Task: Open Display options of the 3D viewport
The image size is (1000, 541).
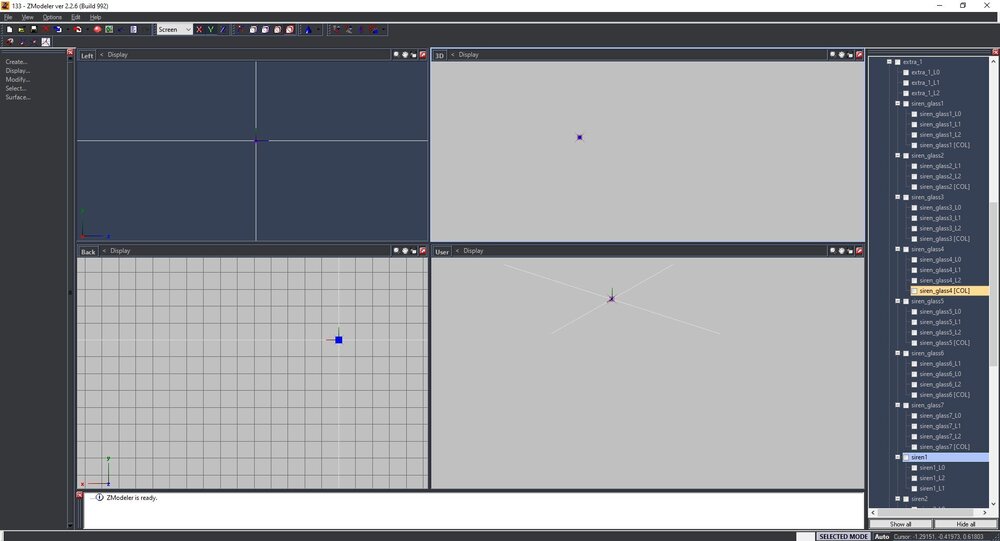Action: [x=468, y=55]
